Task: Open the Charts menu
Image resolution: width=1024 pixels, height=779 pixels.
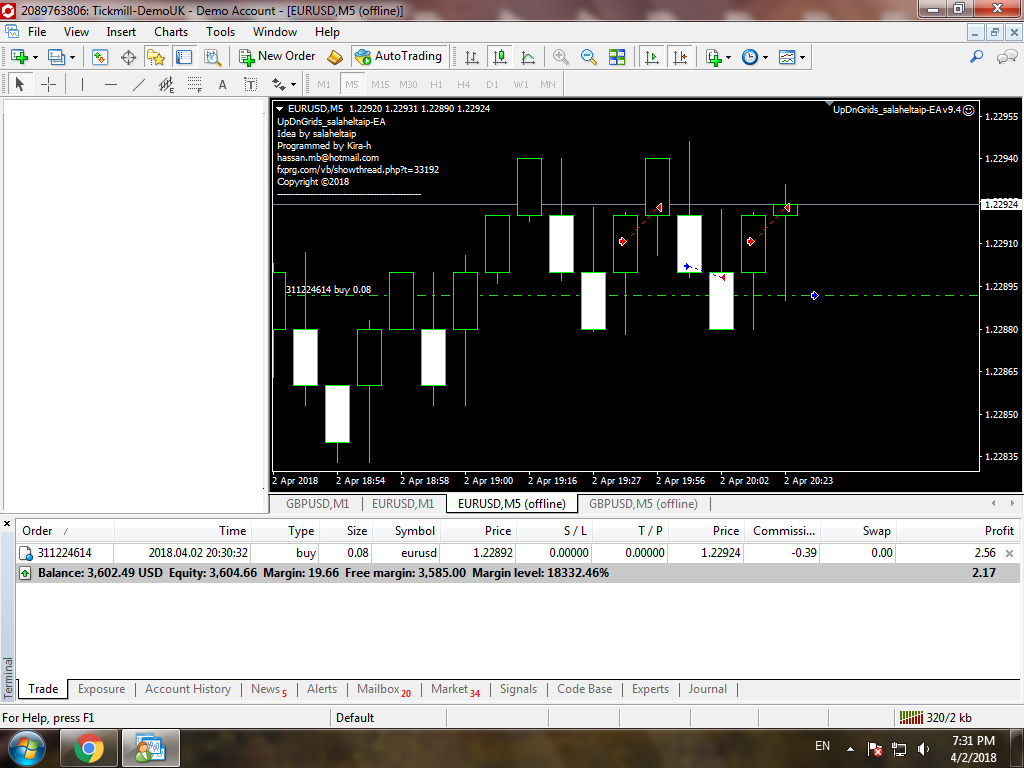Action: (171, 32)
